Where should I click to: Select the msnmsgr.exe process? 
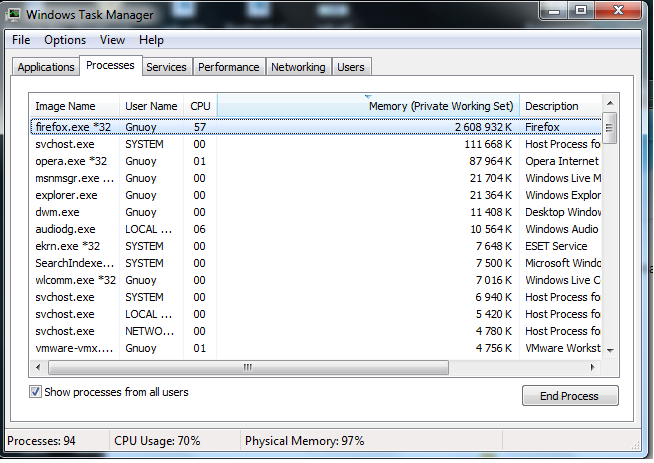[x=316, y=178]
